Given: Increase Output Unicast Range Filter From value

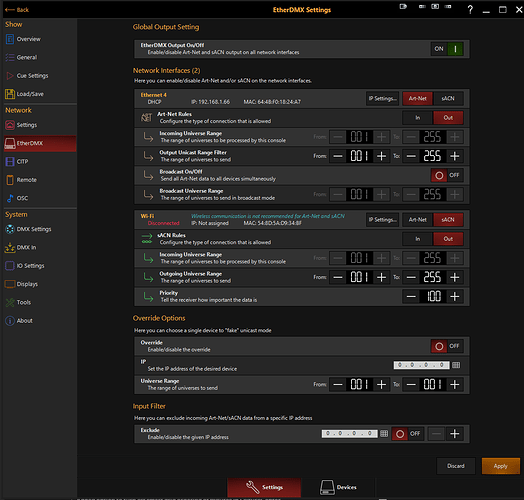Looking at the screenshot, I should [381, 156].
